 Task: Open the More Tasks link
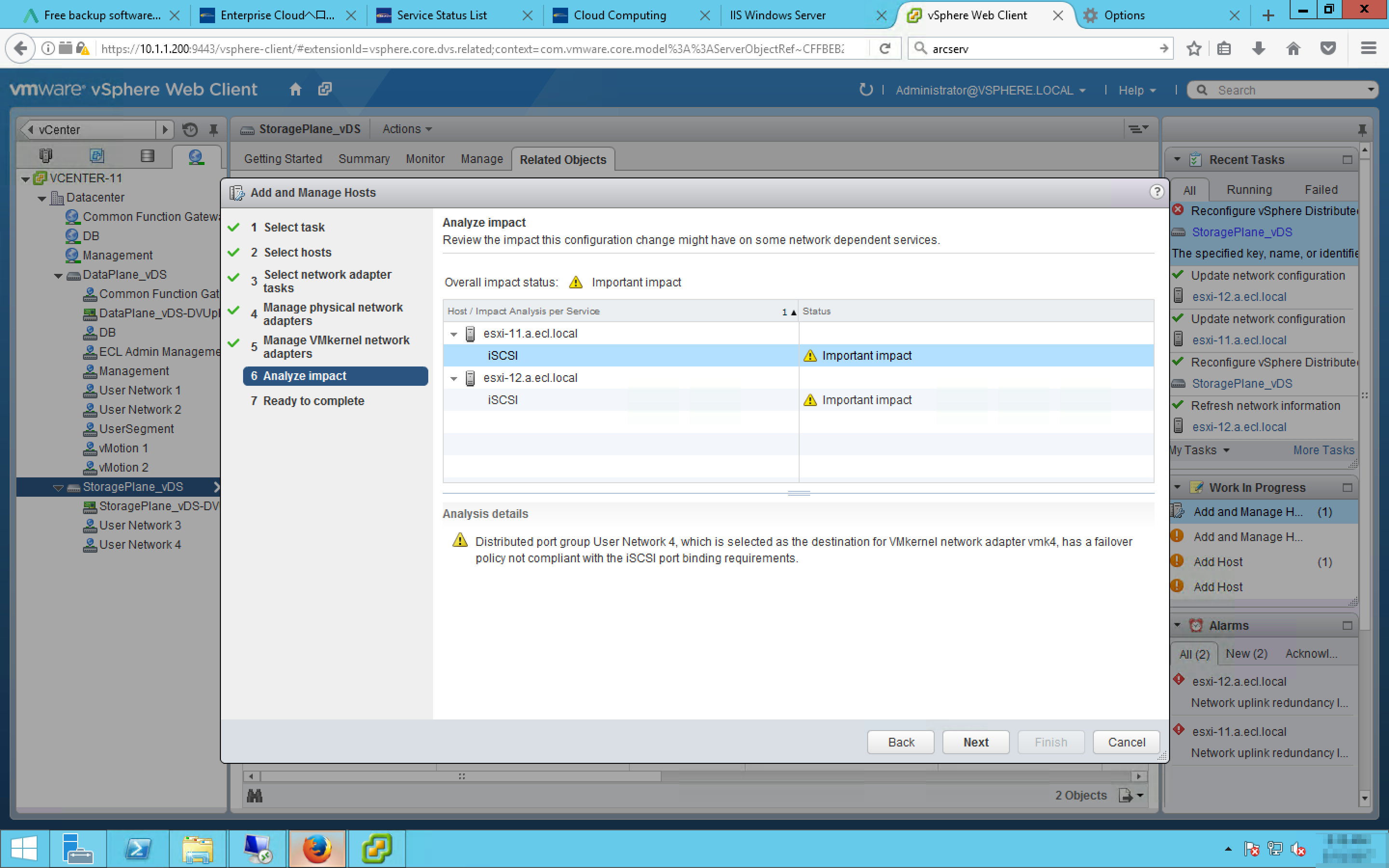pyautogui.click(x=1323, y=451)
